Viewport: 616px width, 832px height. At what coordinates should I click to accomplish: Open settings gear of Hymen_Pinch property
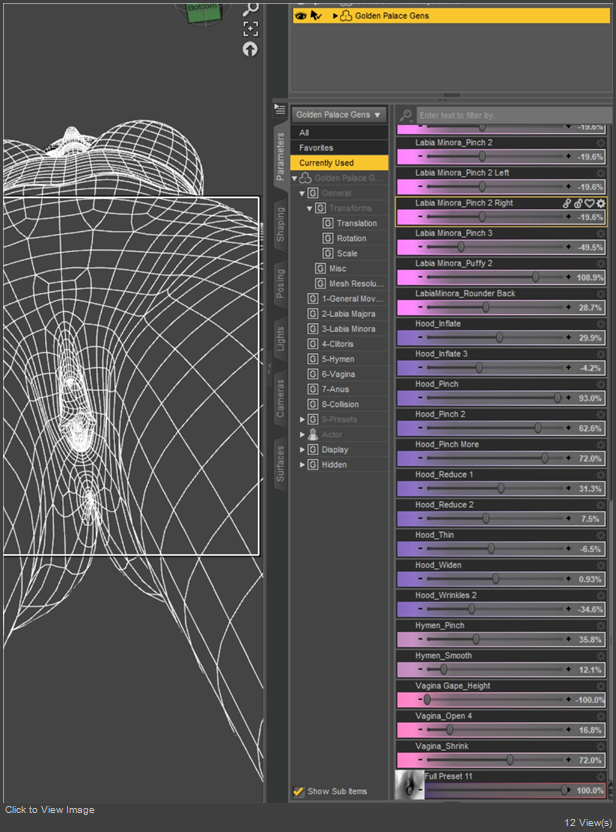pyautogui.click(x=601, y=626)
